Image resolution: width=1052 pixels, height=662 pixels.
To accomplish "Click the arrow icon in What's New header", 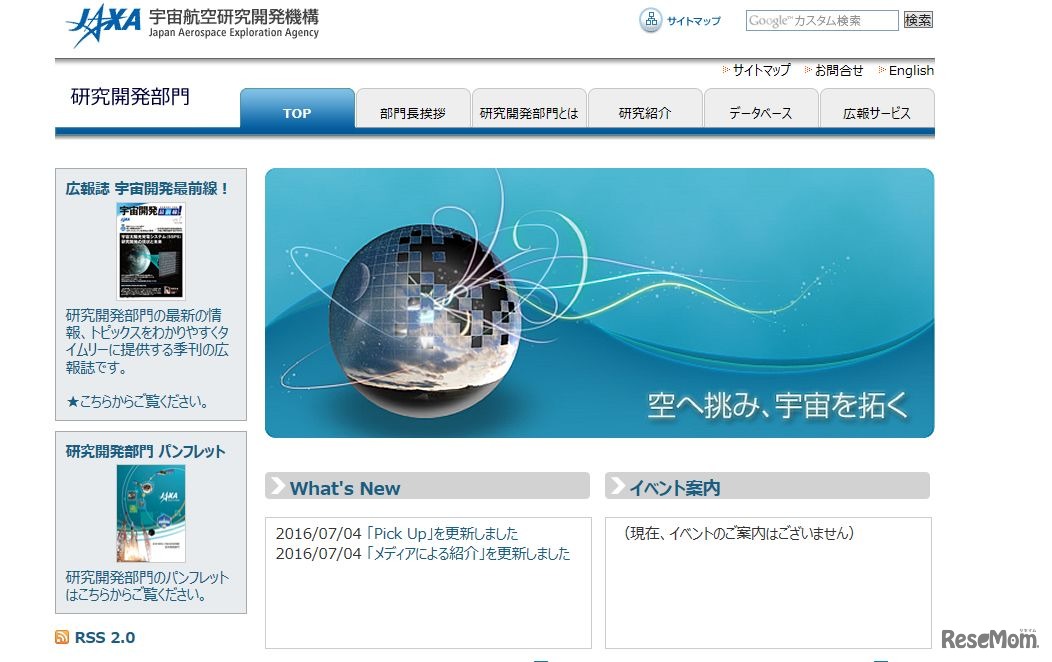I will click(x=277, y=486).
